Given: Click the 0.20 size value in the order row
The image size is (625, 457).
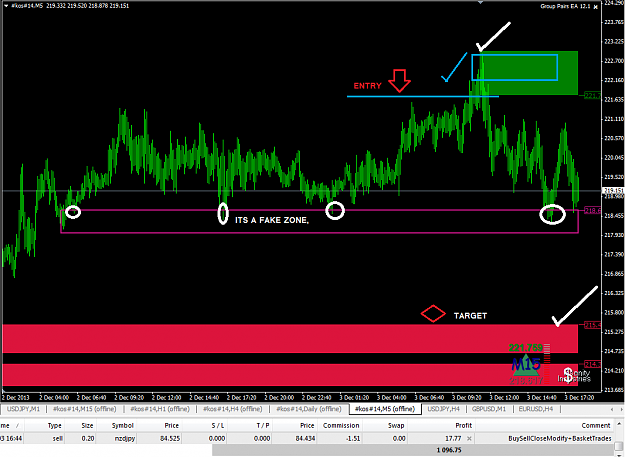Looking at the screenshot, I should [87, 438].
